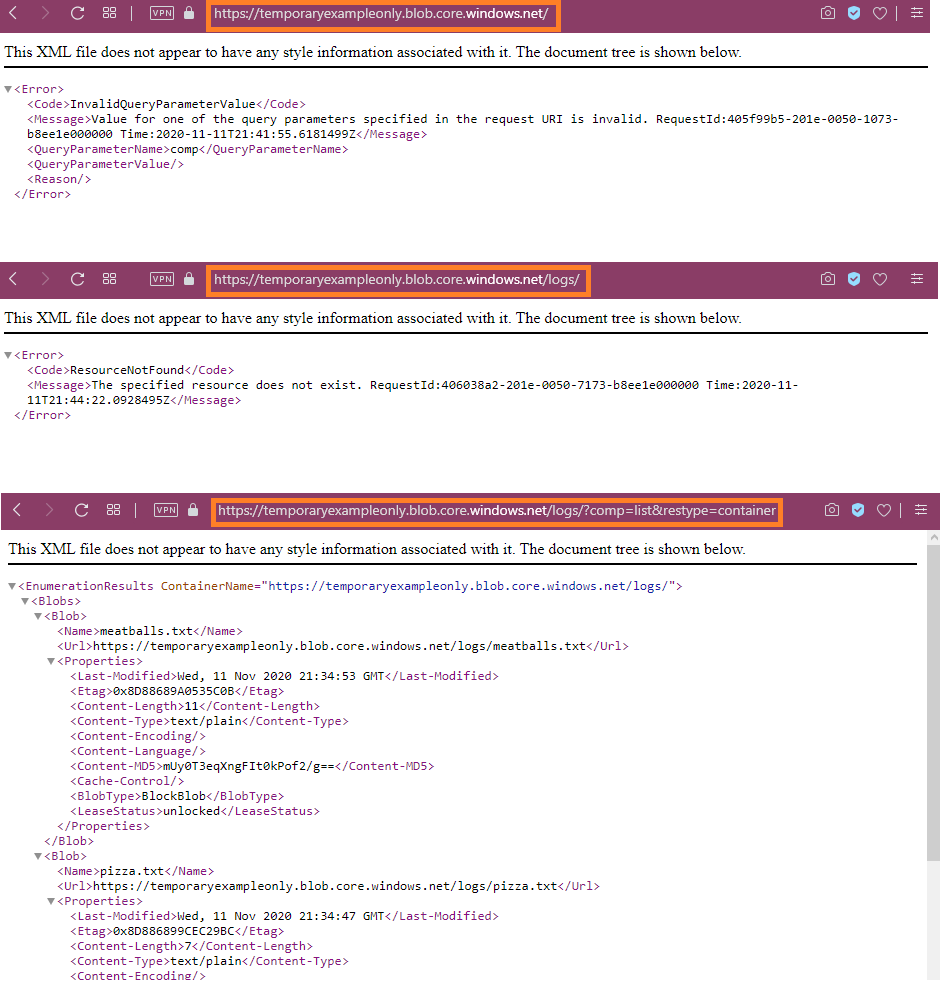The image size is (941, 987).
Task: Bookmark page with heart icon in top window
Action: (880, 13)
